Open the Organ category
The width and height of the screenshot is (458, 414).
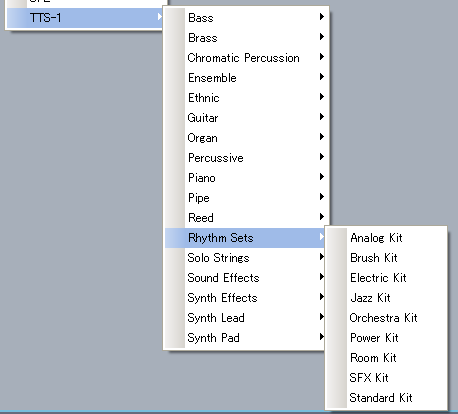[246, 138]
